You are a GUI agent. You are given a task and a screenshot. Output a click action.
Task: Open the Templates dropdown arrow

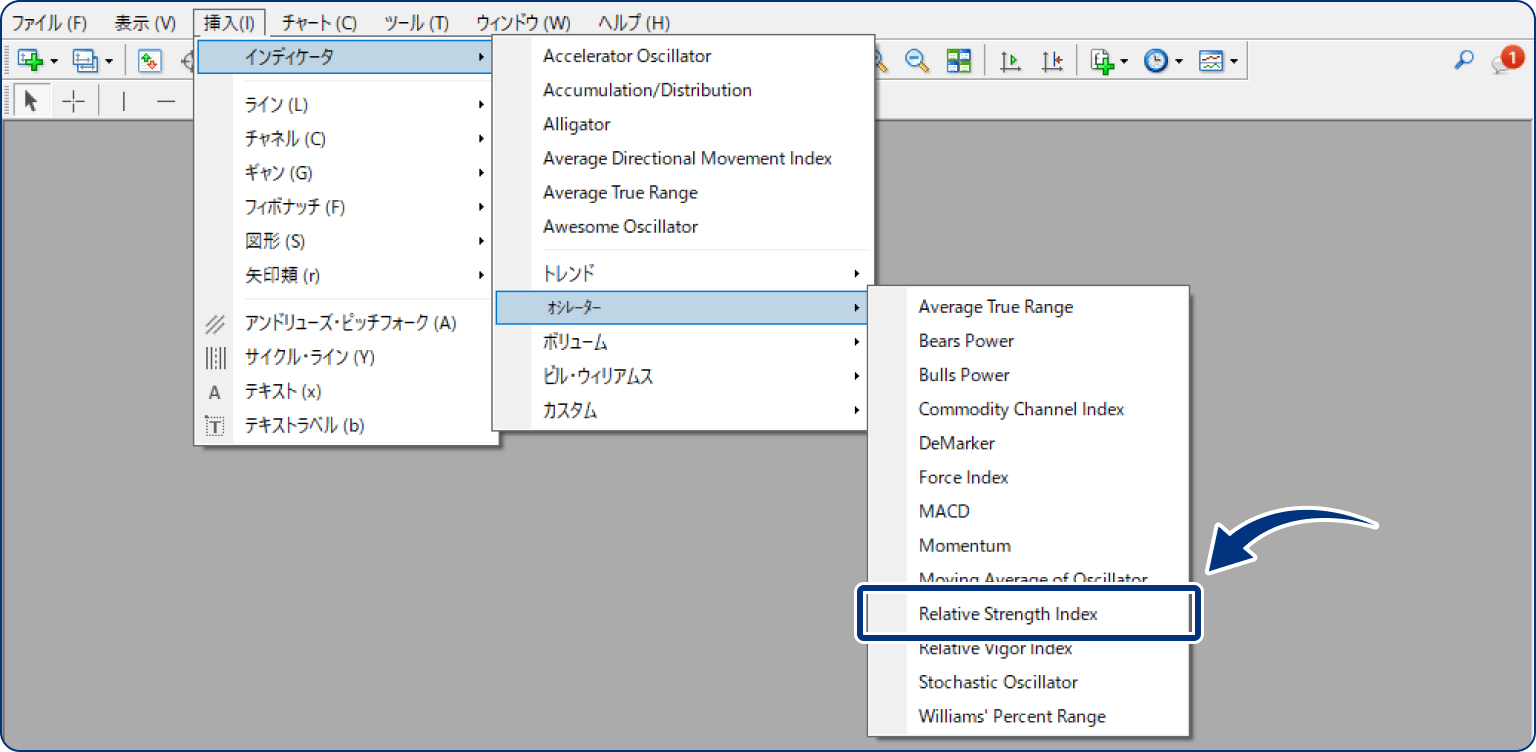(1234, 62)
